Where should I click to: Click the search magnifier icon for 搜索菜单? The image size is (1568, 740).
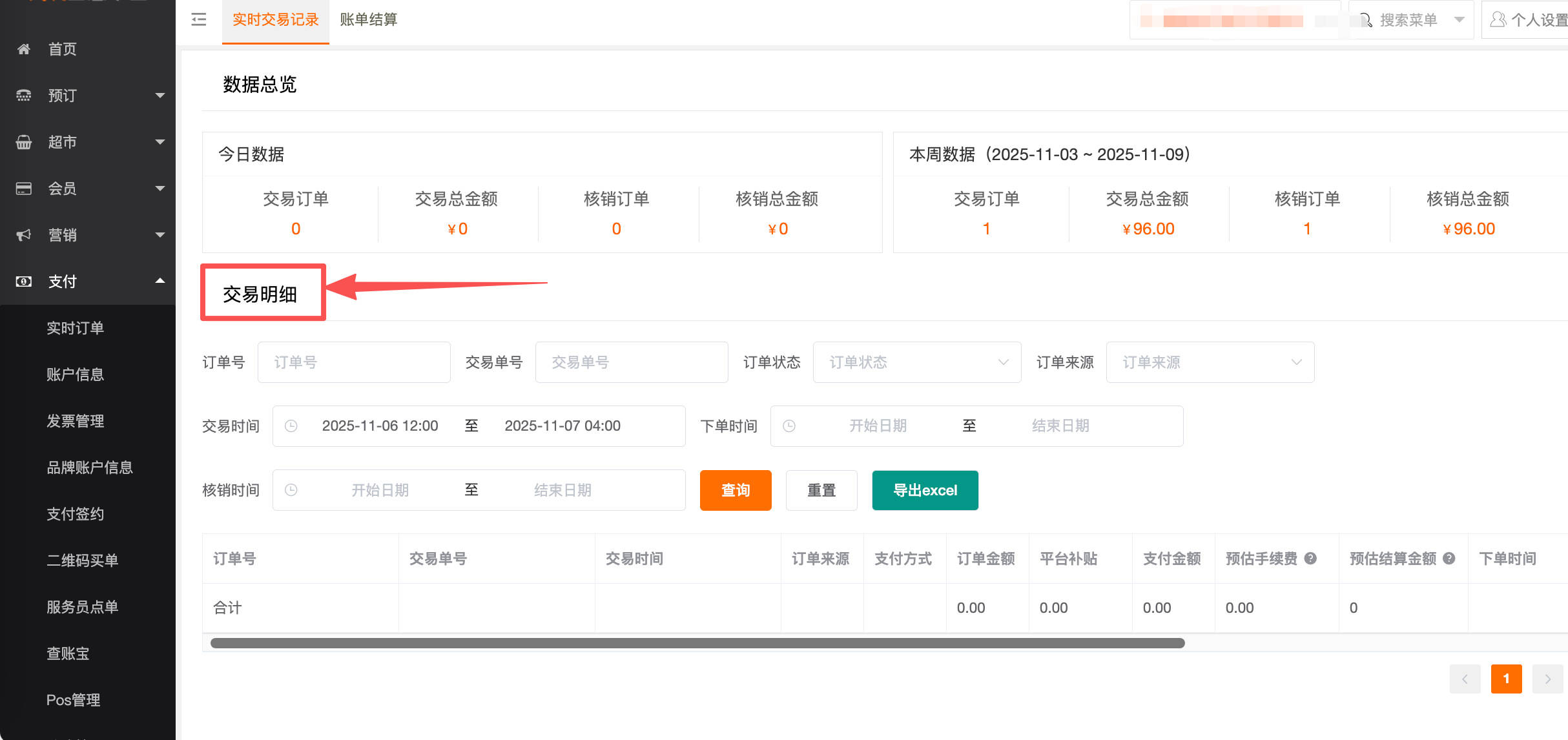[1365, 19]
